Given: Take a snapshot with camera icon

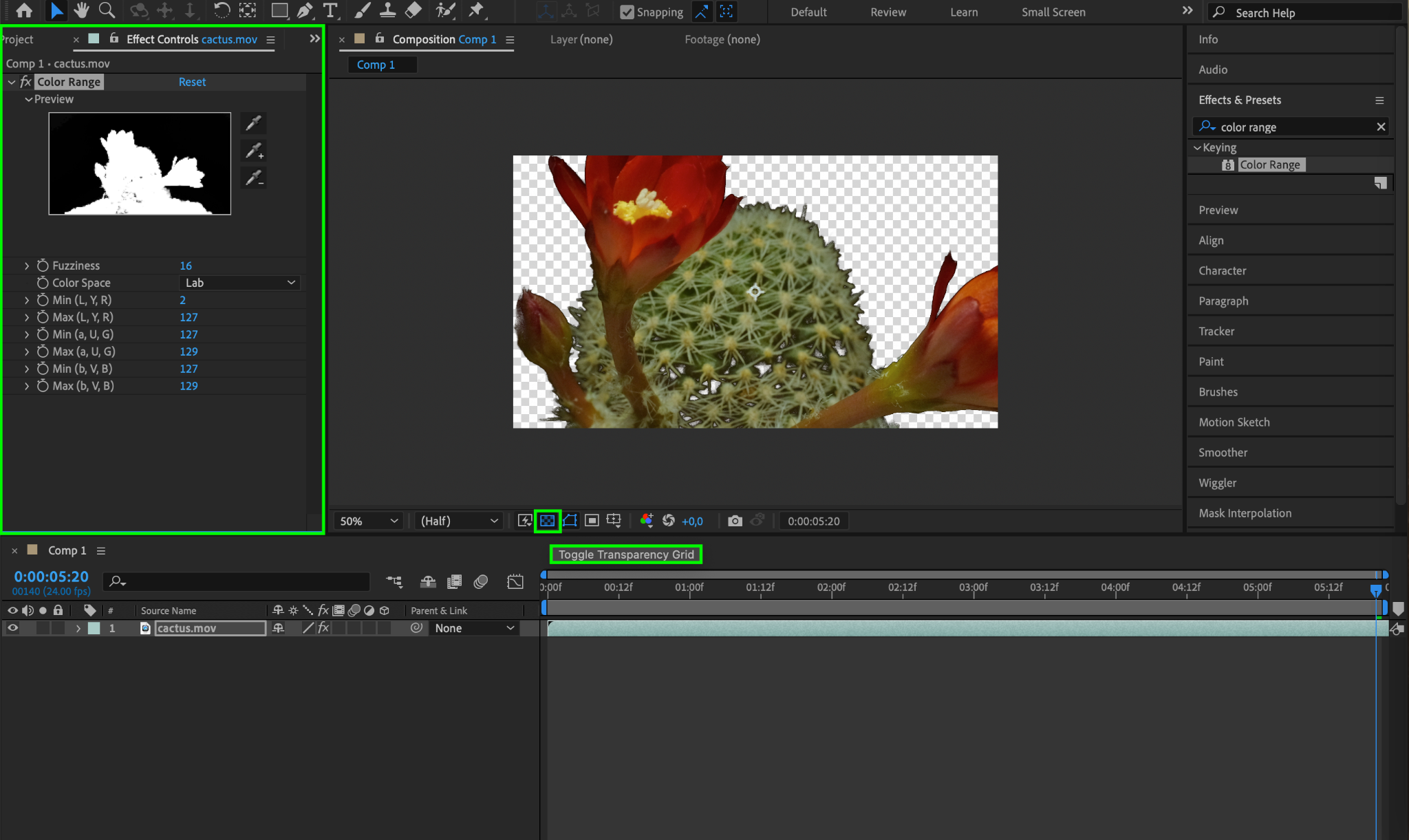Looking at the screenshot, I should click(x=735, y=521).
